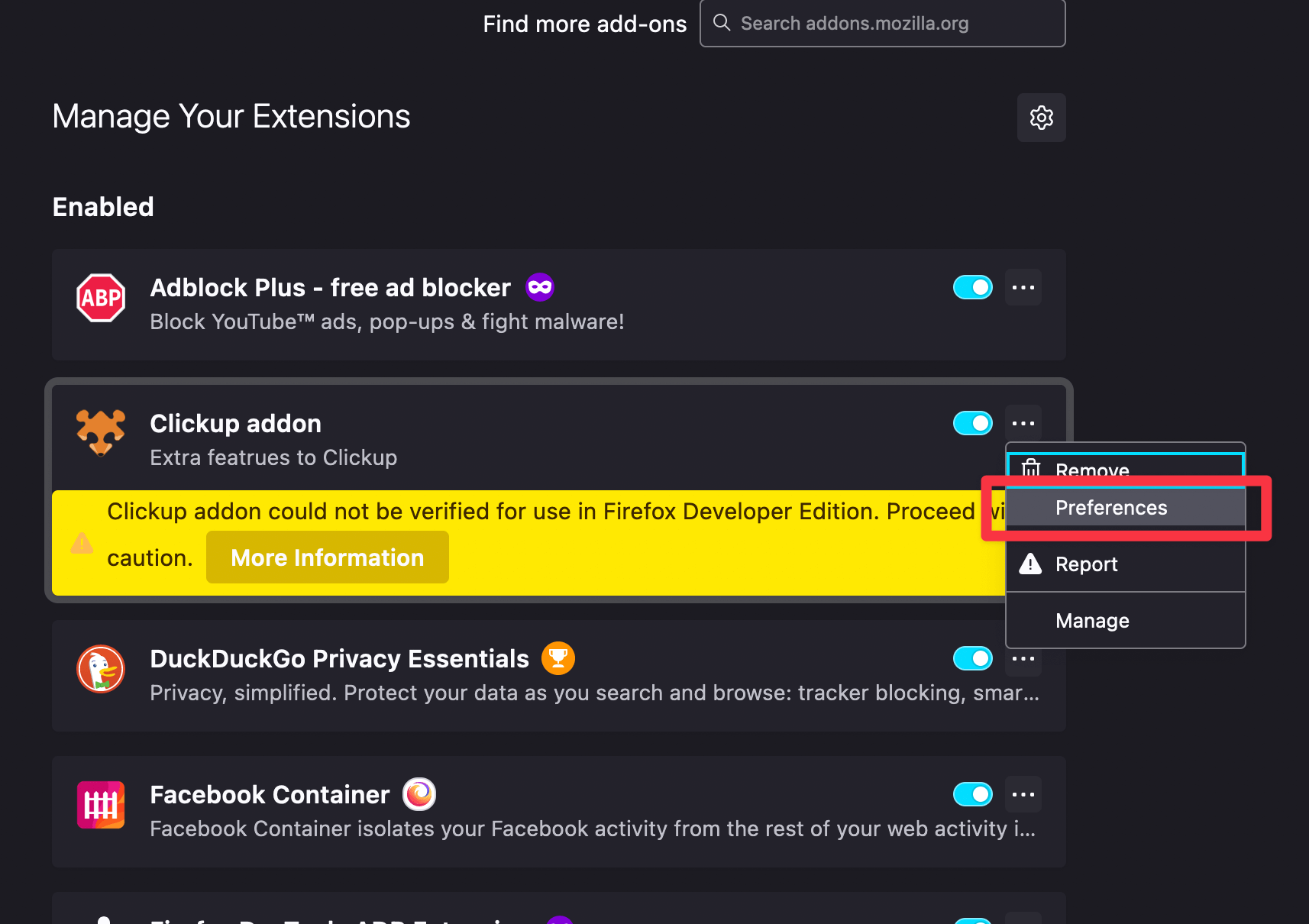
Task: Click DuckDuckGo 'Privacy, simplified' description text
Action: pos(594,693)
